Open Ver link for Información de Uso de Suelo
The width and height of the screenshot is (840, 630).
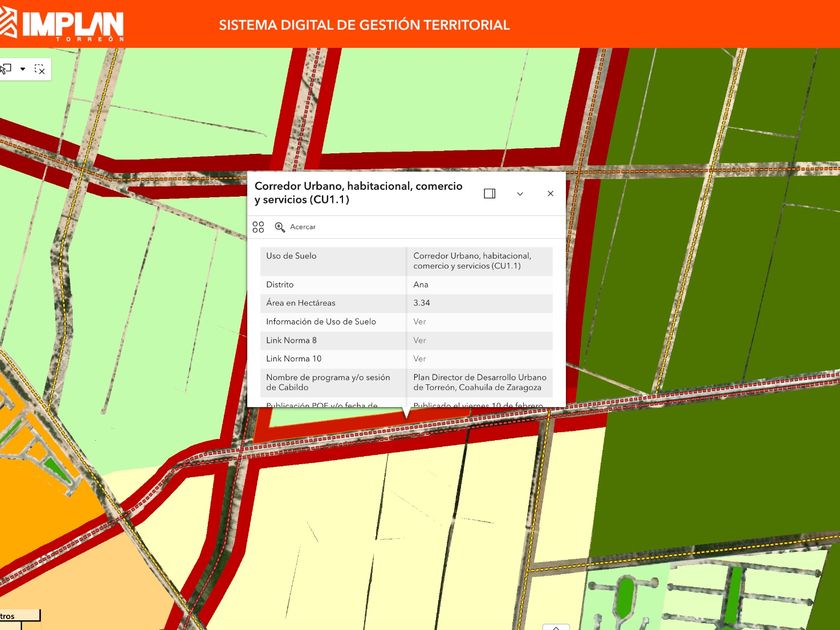tap(420, 322)
